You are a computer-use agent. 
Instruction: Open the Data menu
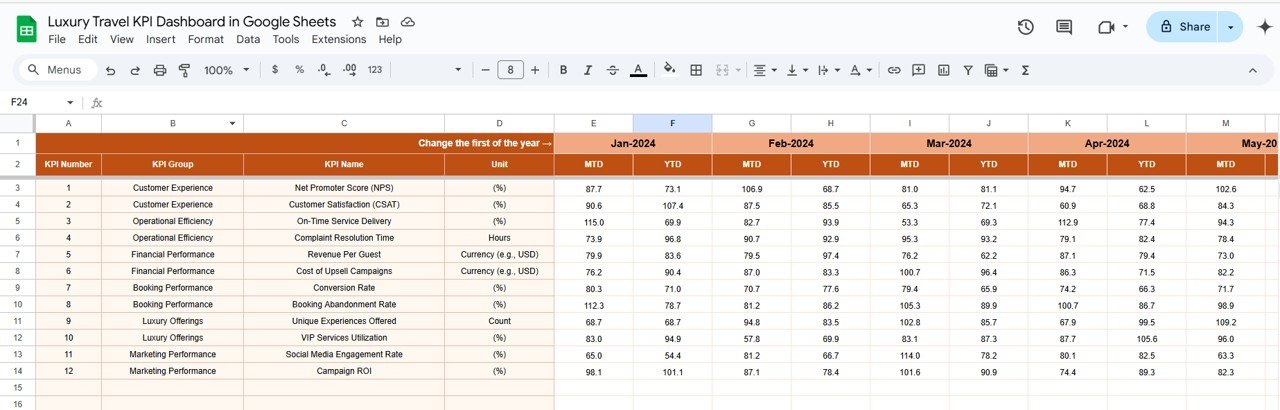click(248, 39)
